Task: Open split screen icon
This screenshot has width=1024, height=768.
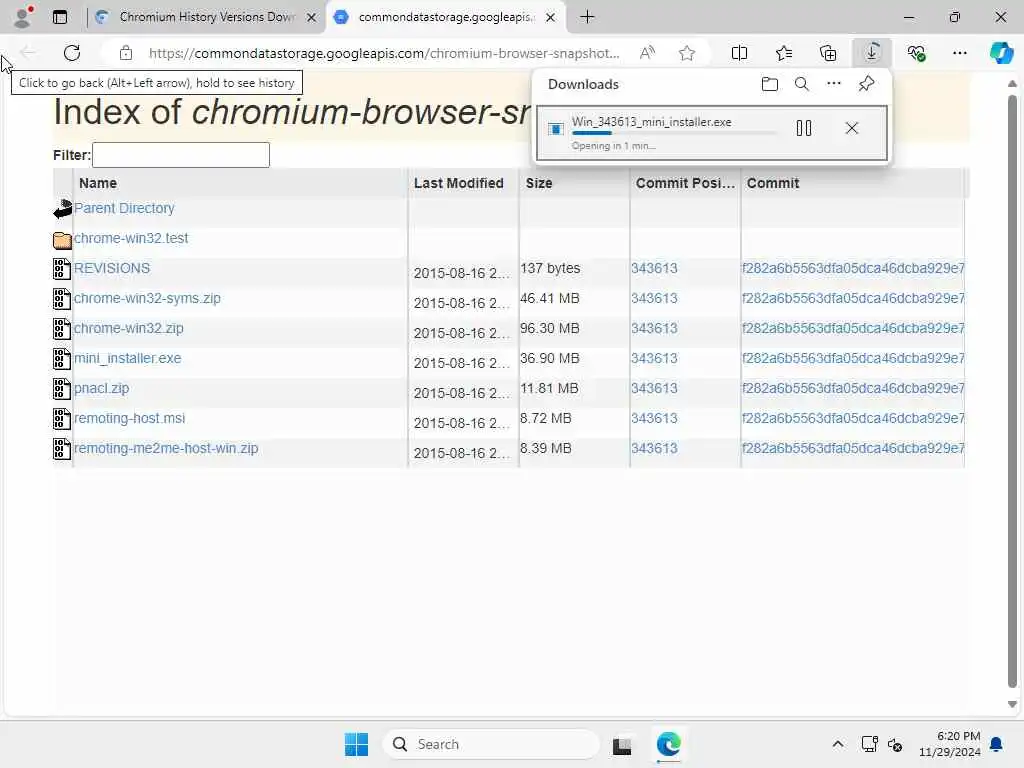Action: [x=739, y=53]
